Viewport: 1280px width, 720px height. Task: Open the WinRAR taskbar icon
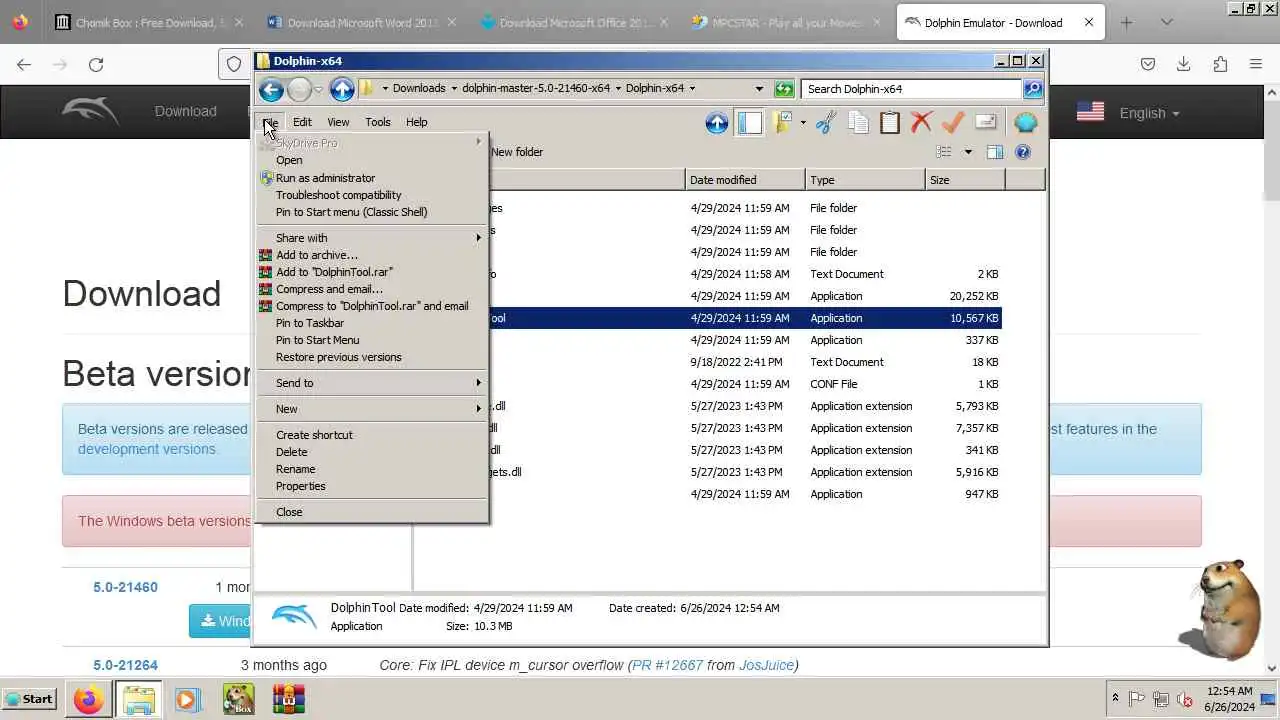tap(288, 699)
